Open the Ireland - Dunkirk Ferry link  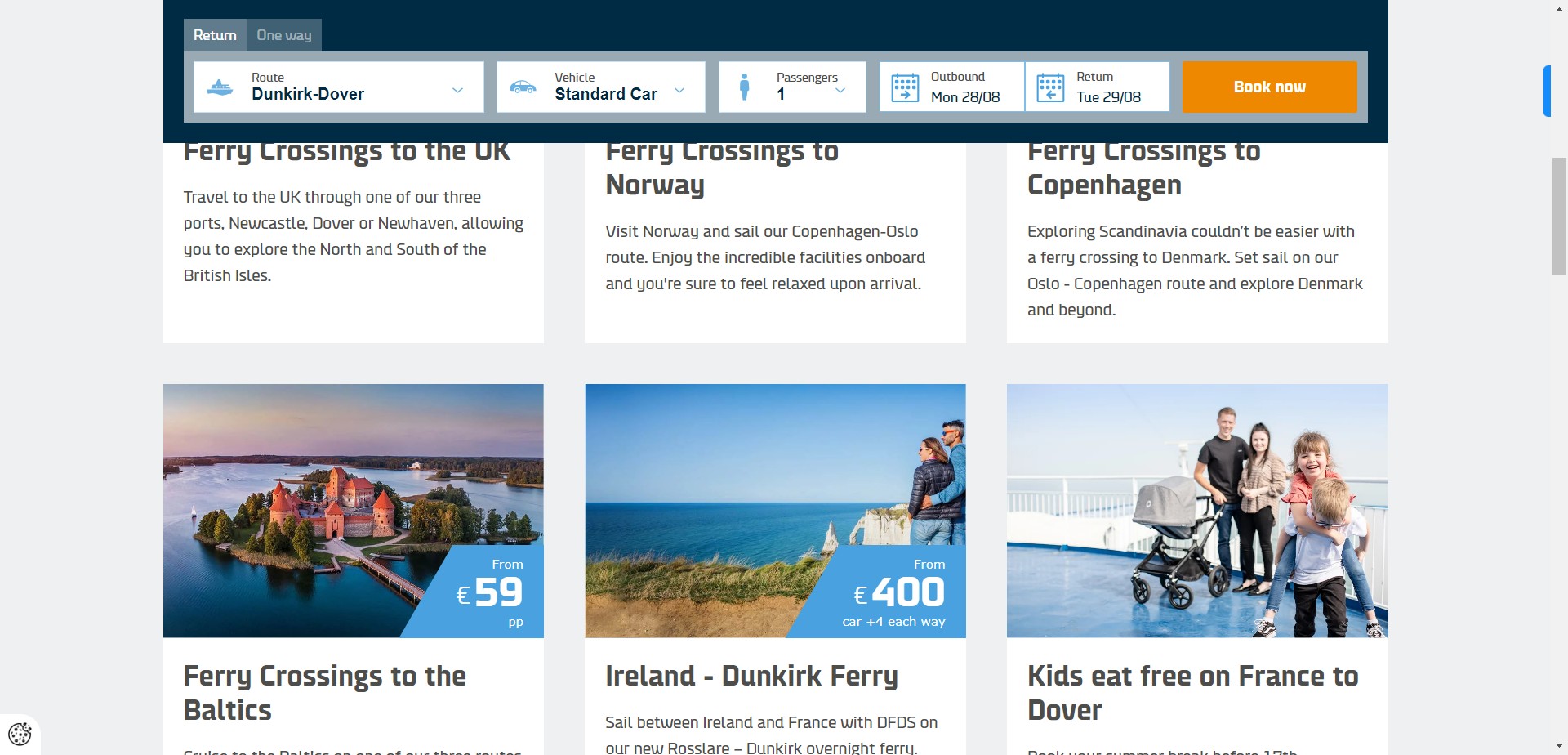(751, 676)
